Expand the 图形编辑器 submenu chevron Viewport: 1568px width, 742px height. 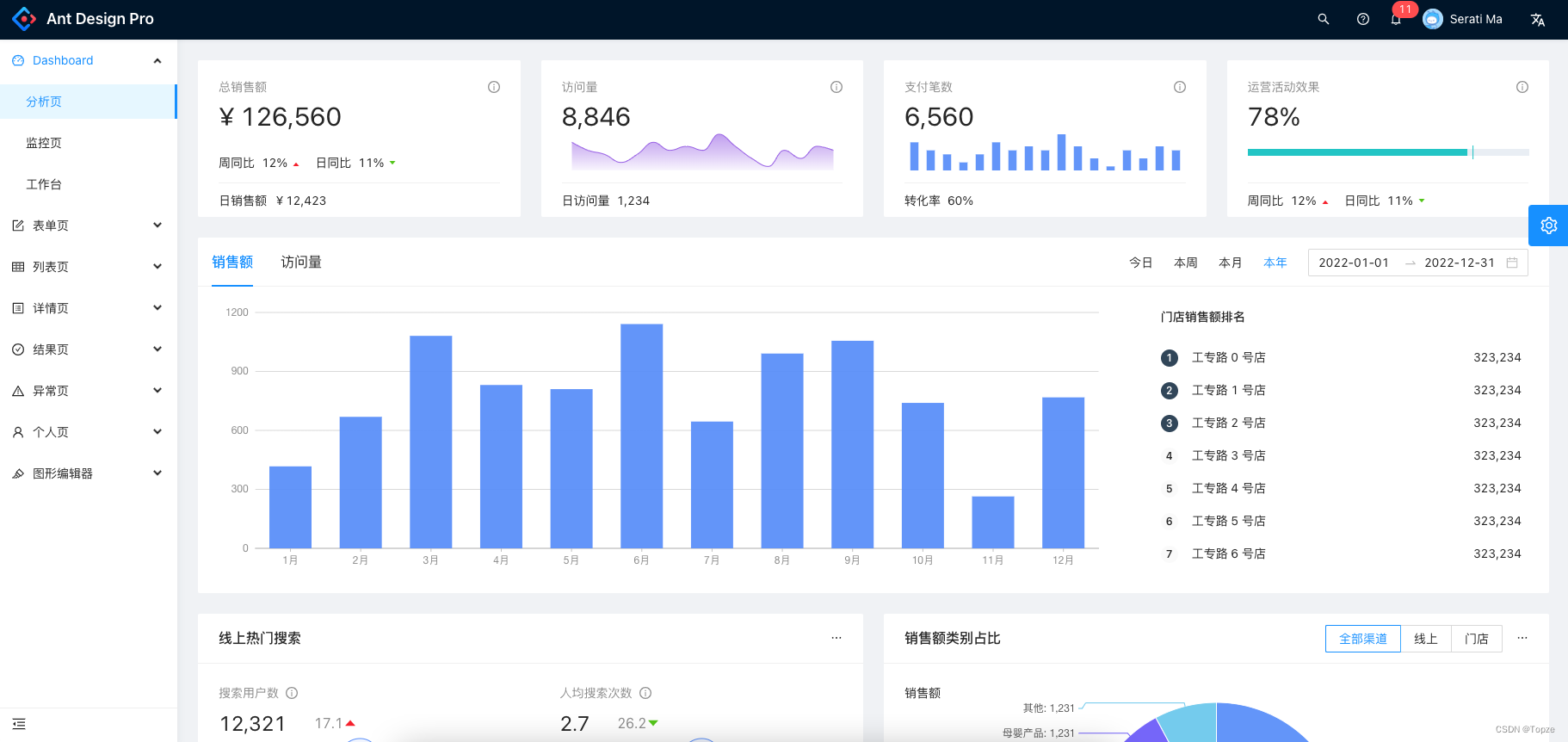coord(157,473)
